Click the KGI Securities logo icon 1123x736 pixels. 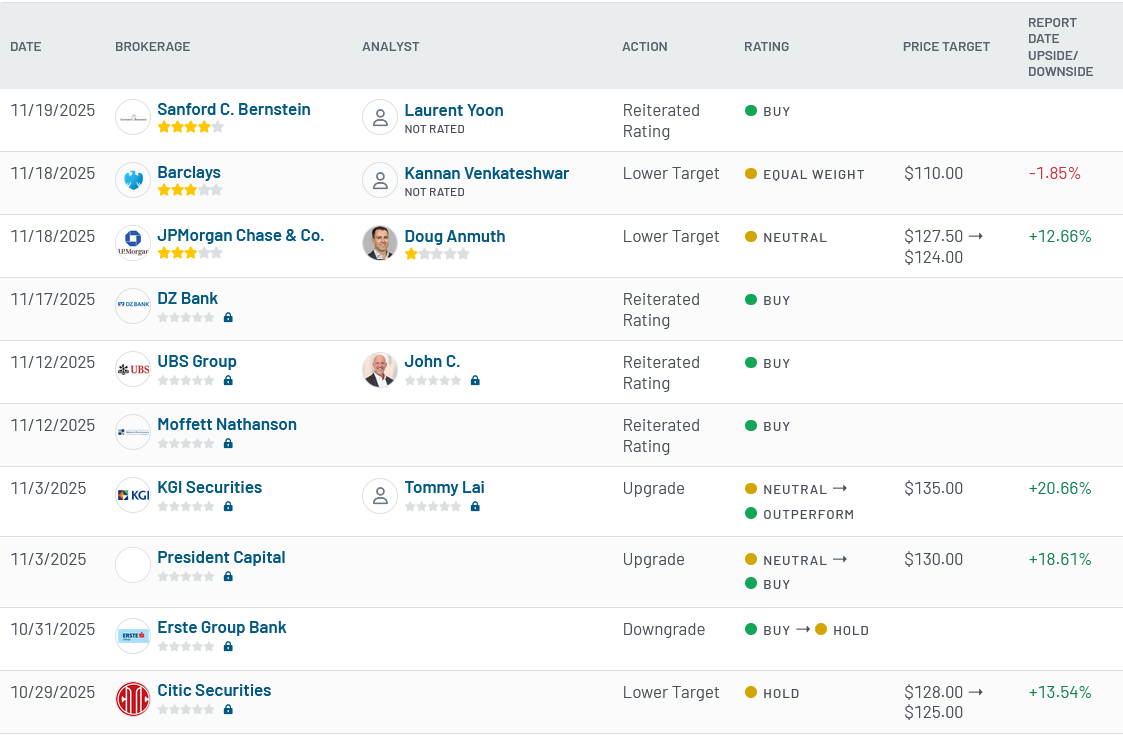tap(132, 495)
